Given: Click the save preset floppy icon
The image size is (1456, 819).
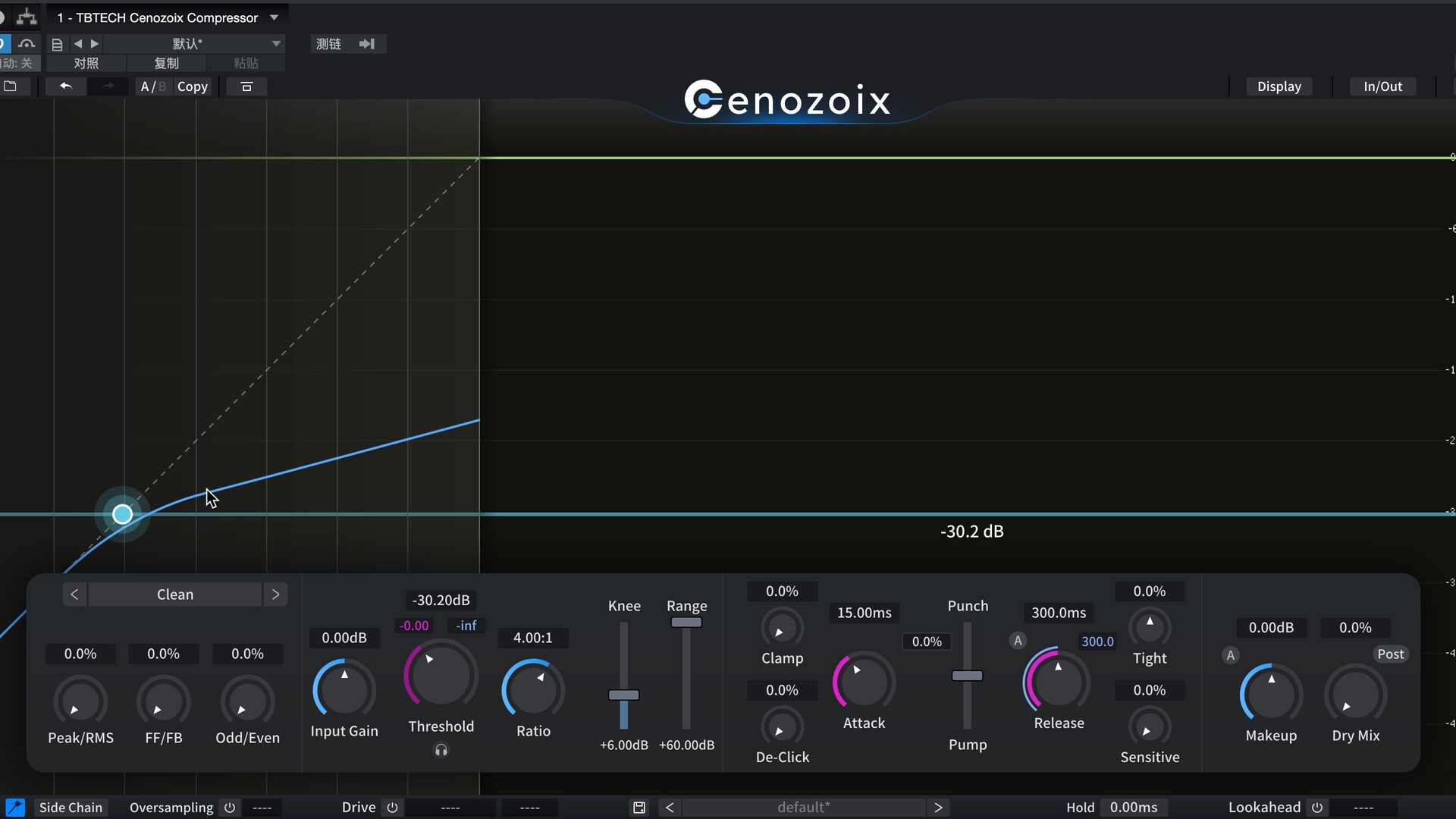Looking at the screenshot, I should pyautogui.click(x=639, y=808).
